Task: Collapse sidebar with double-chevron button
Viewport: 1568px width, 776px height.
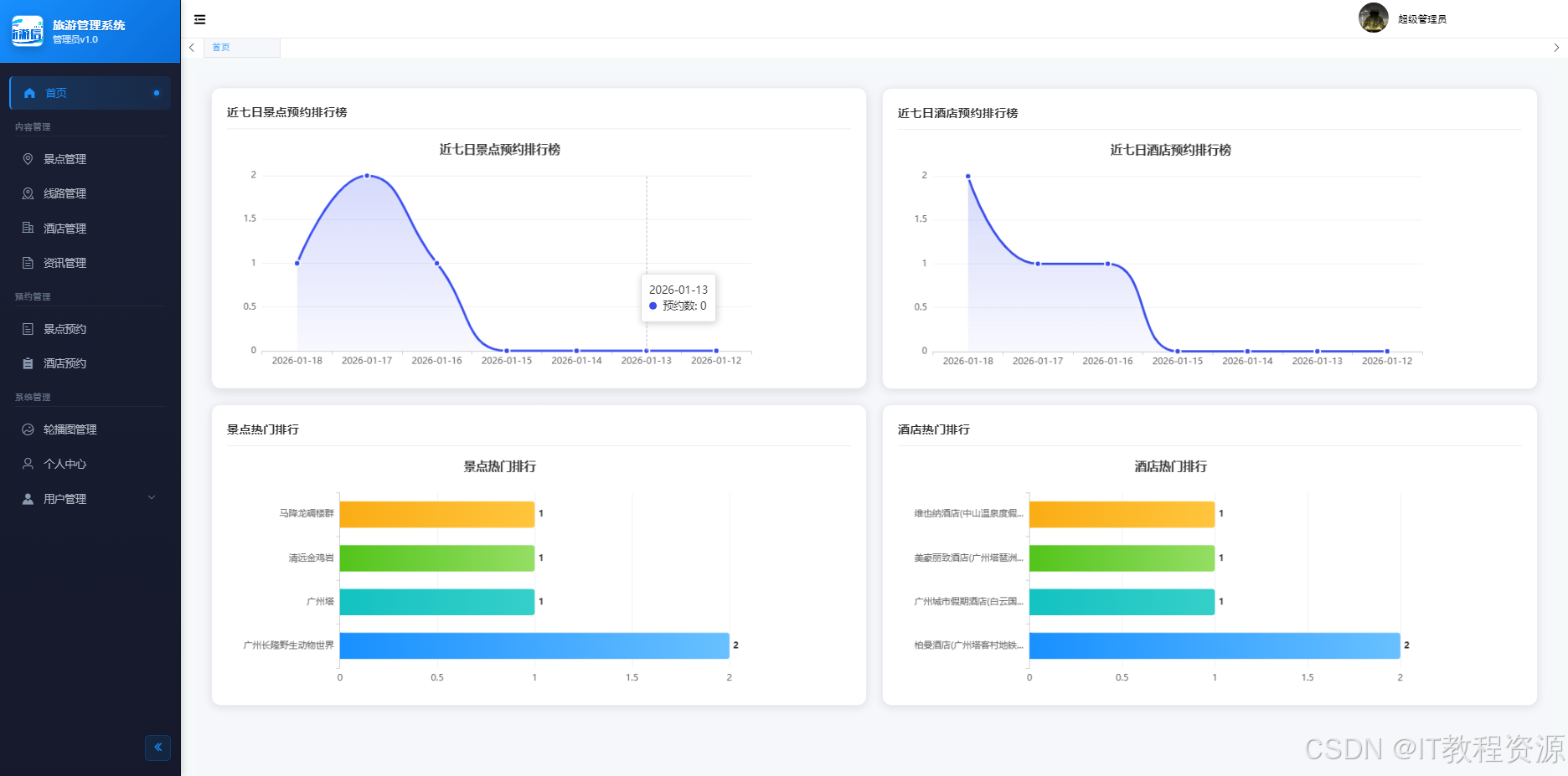Action: 157,748
